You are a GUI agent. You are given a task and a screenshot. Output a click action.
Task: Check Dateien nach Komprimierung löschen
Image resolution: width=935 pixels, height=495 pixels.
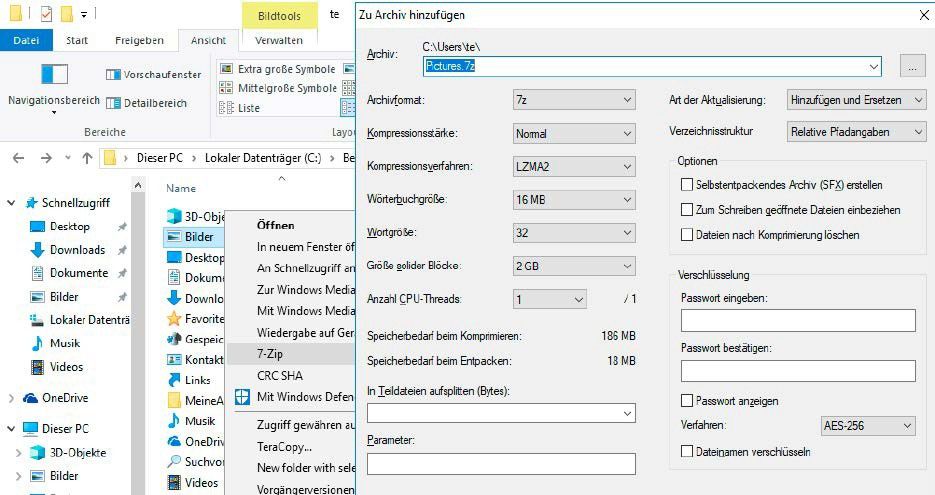coord(686,235)
